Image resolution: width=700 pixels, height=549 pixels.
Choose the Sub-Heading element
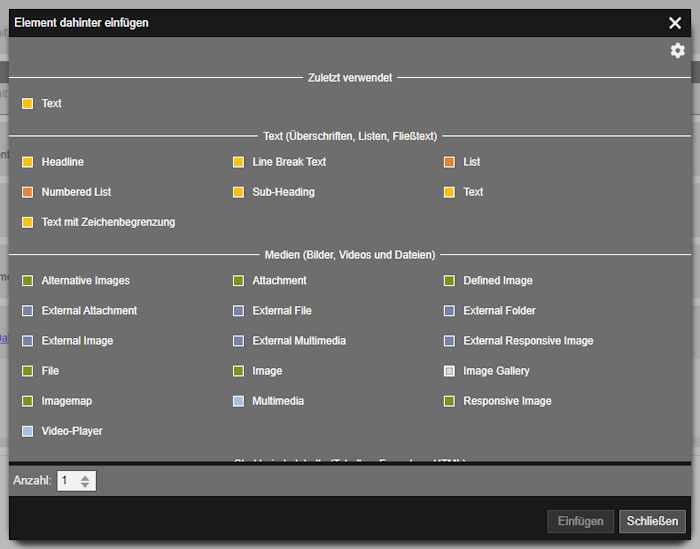pyautogui.click(x=274, y=192)
